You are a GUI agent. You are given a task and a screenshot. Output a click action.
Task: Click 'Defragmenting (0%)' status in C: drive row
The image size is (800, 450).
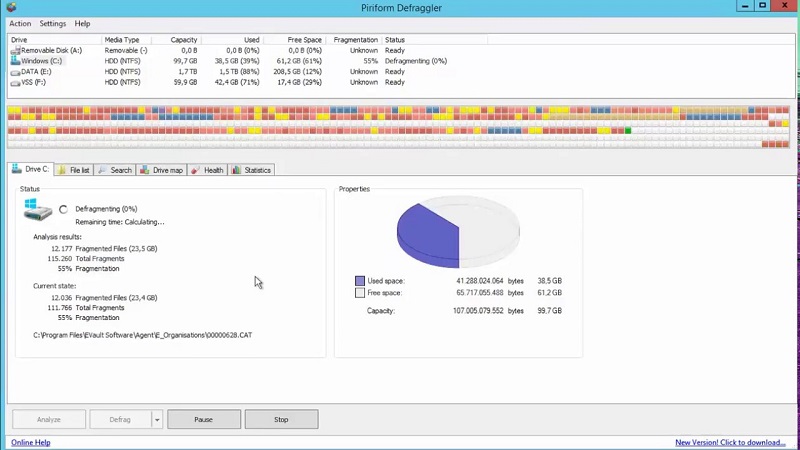[x=416, y=61]
